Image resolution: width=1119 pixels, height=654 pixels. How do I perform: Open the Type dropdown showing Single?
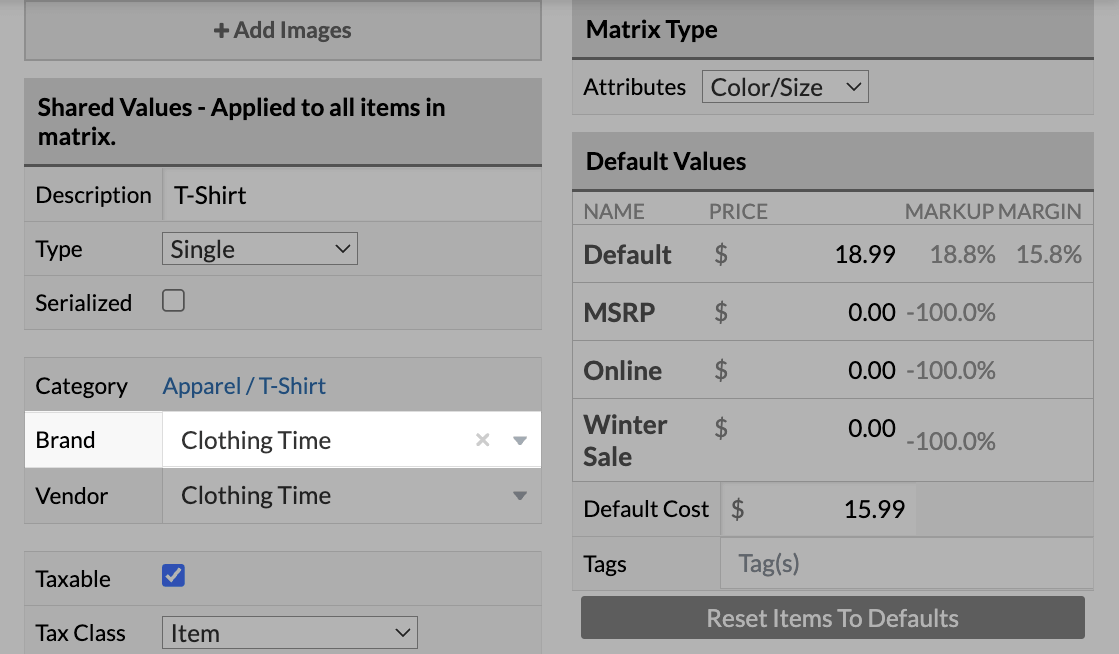coord(259,248)
